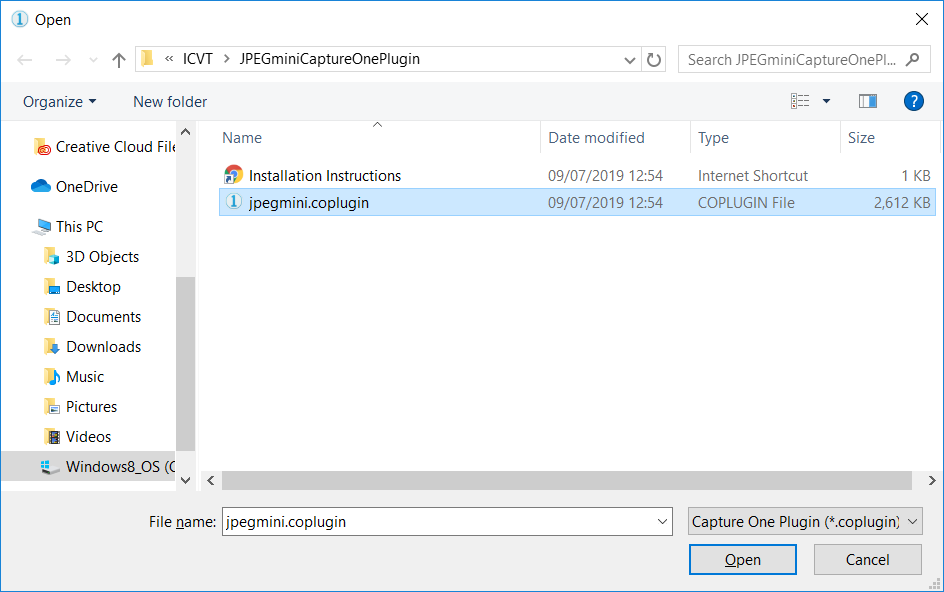Create a New folder
944x592 pixels.
(x=170, y=102)
